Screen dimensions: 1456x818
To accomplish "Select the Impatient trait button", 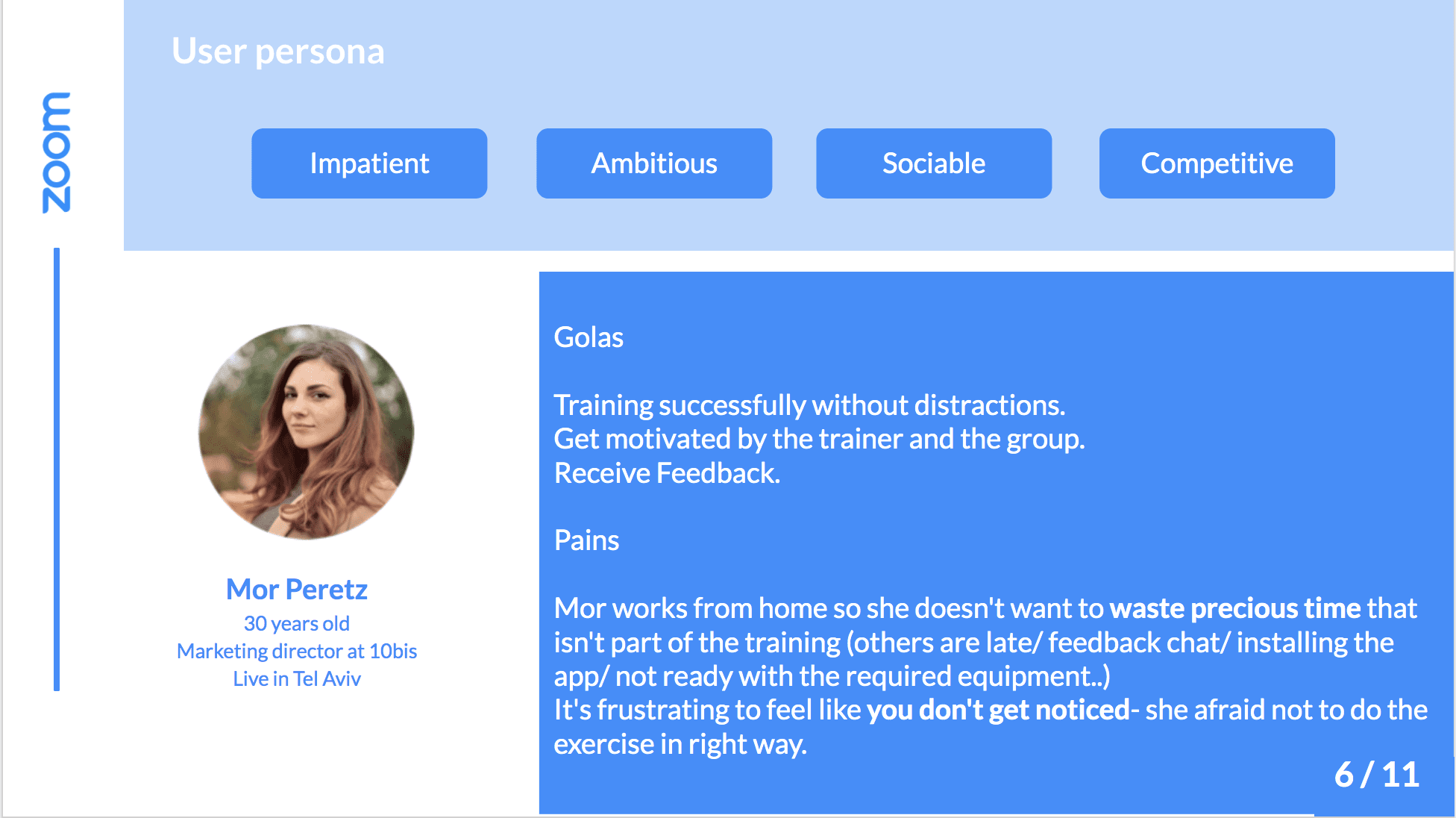I will tap(369, 163).
